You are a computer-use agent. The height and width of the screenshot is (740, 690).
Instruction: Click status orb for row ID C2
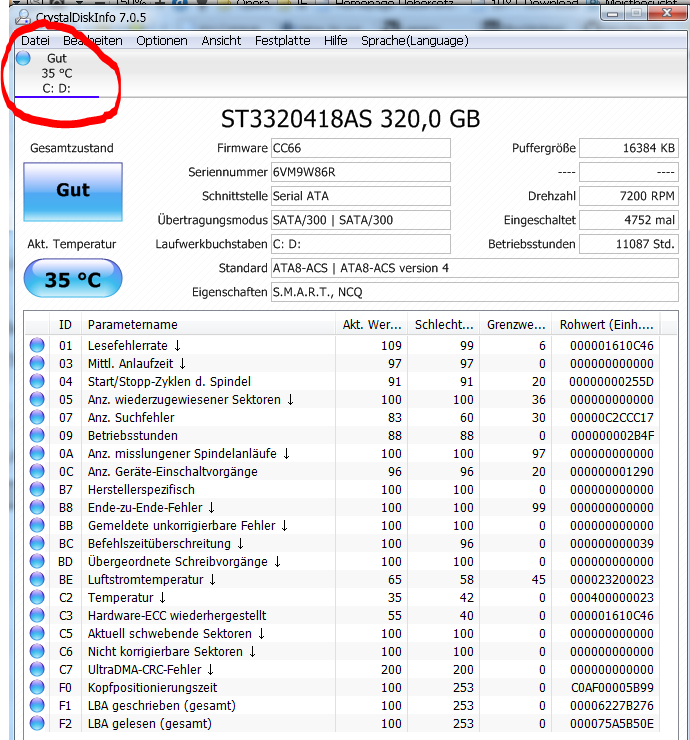tap(37, 597)
